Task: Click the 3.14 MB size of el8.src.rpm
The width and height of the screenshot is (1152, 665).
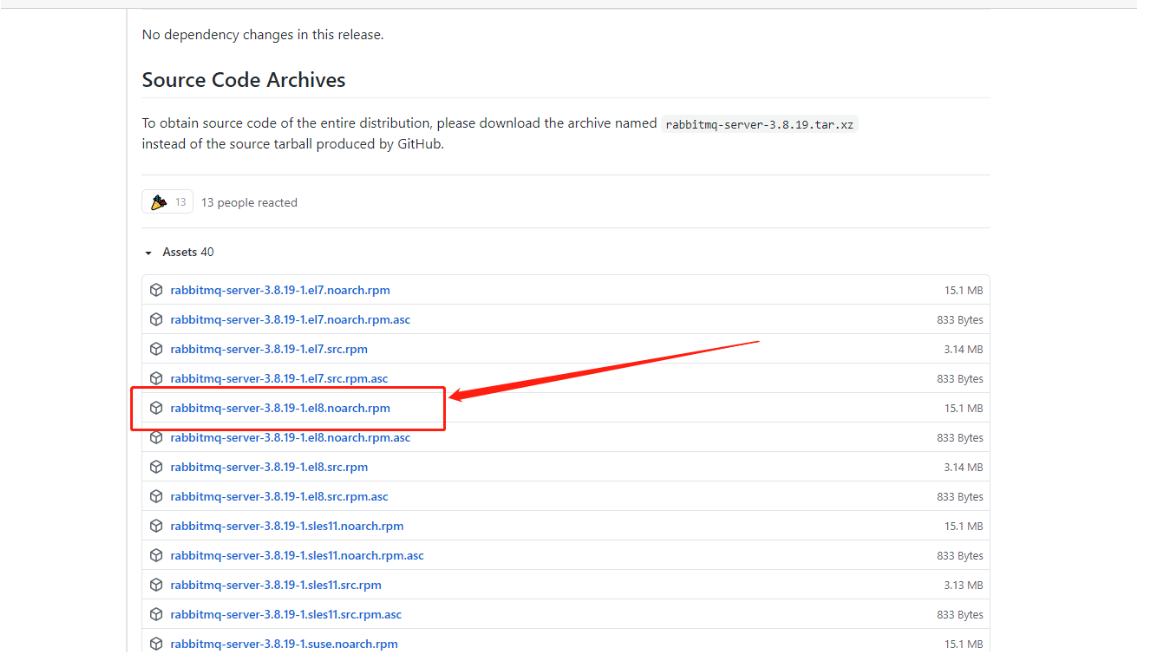Action: click(963, 467)
